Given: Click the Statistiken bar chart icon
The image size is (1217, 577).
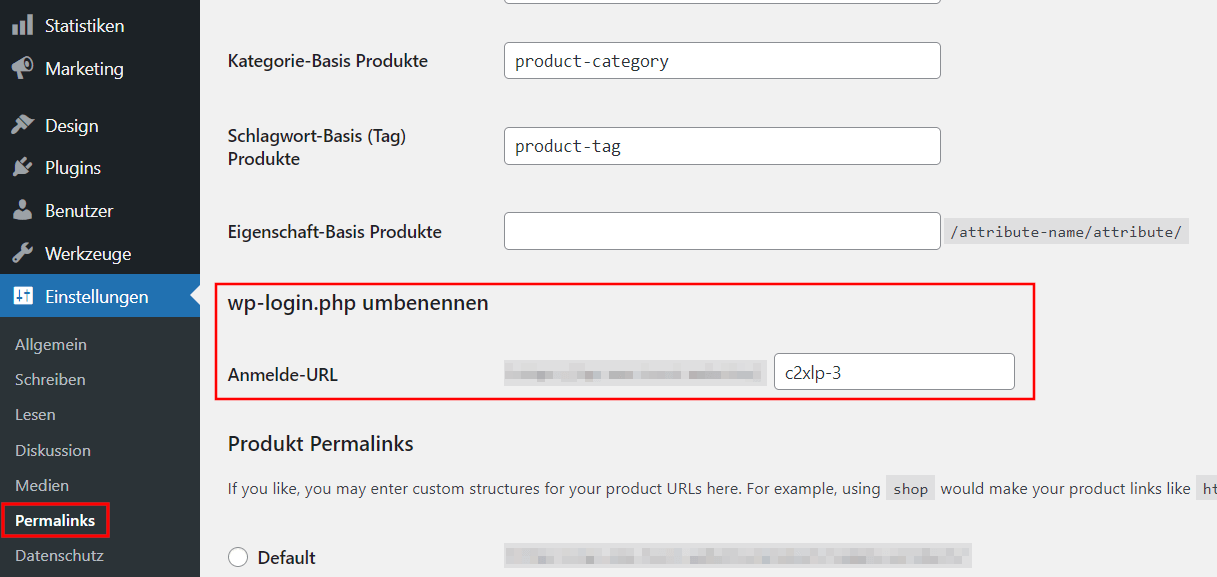Looking at the screenshot, I should pos(22,26).
